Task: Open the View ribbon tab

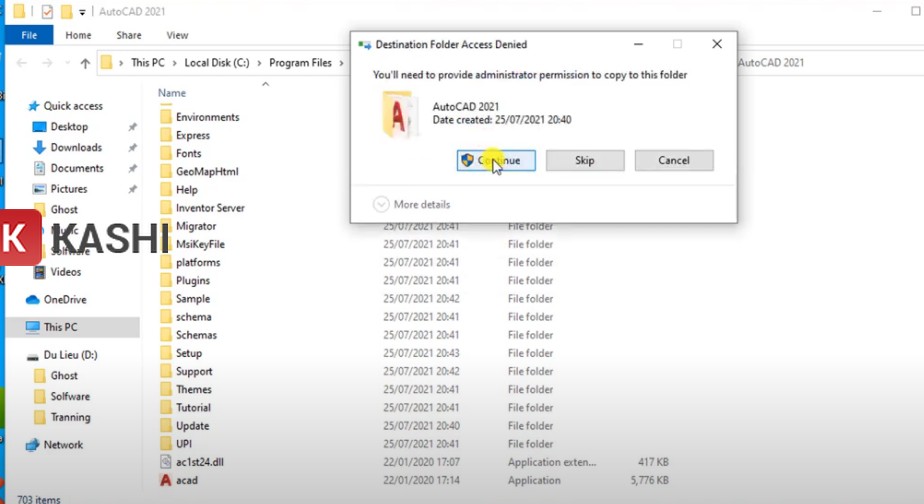Action: pos(177,35)
